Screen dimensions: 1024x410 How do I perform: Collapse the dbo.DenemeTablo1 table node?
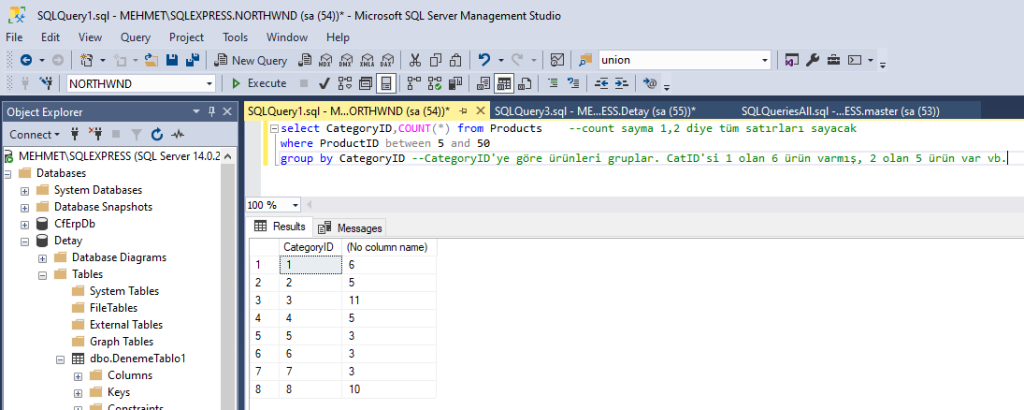click(60, 359)
